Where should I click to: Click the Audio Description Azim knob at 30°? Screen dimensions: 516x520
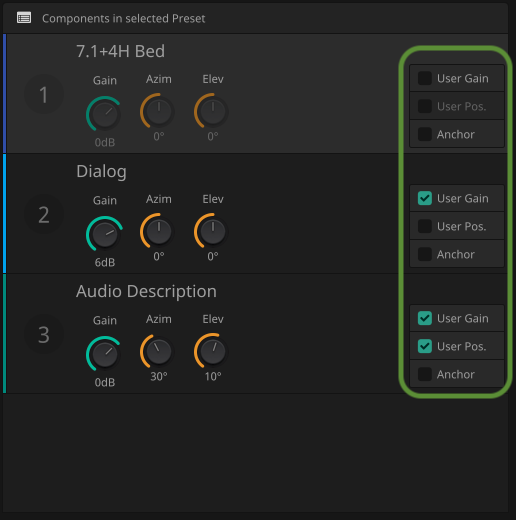coord(159,351)
